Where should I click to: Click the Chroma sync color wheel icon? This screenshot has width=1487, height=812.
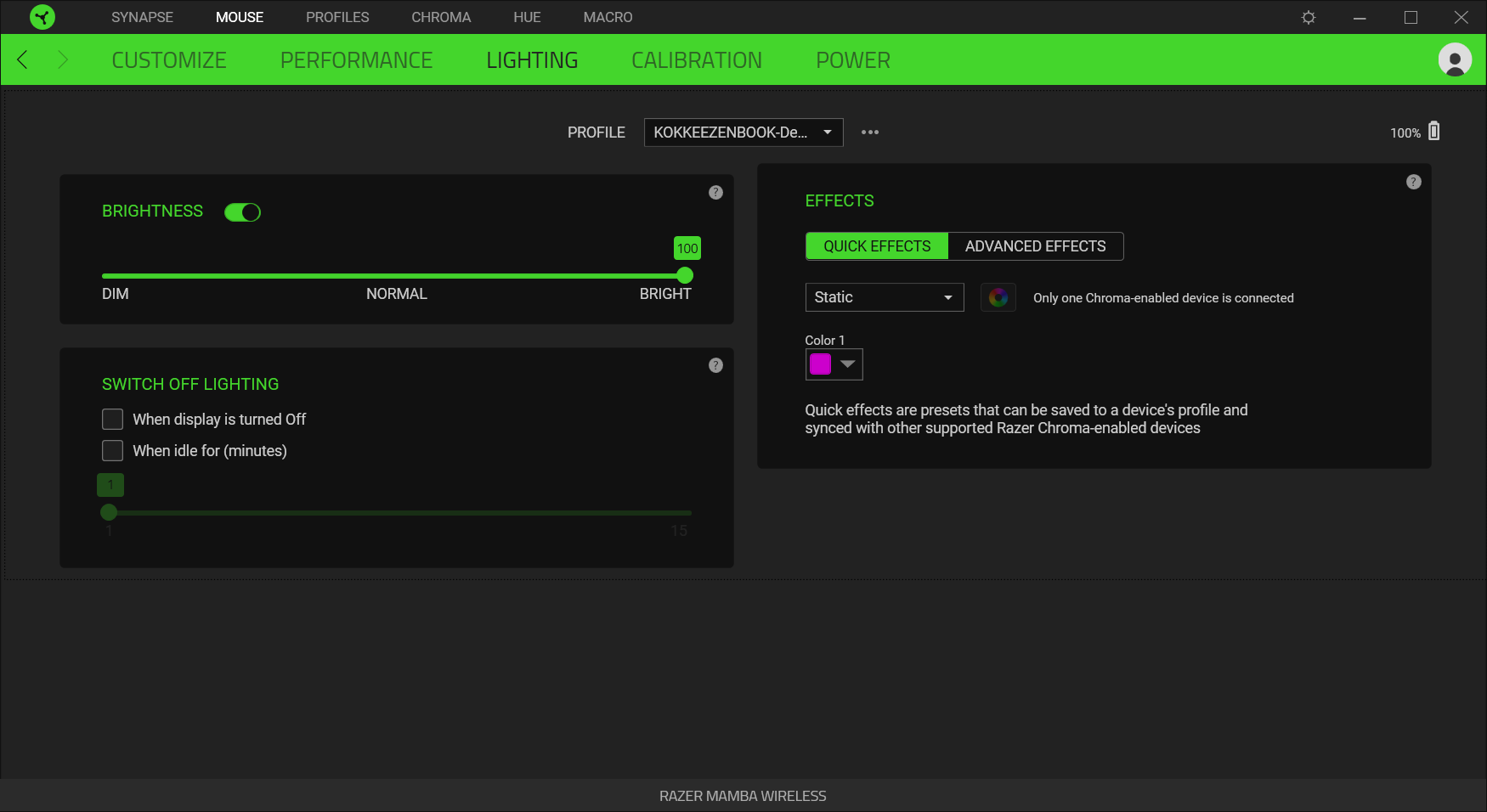pyautogui.click(x=998, y=297)
